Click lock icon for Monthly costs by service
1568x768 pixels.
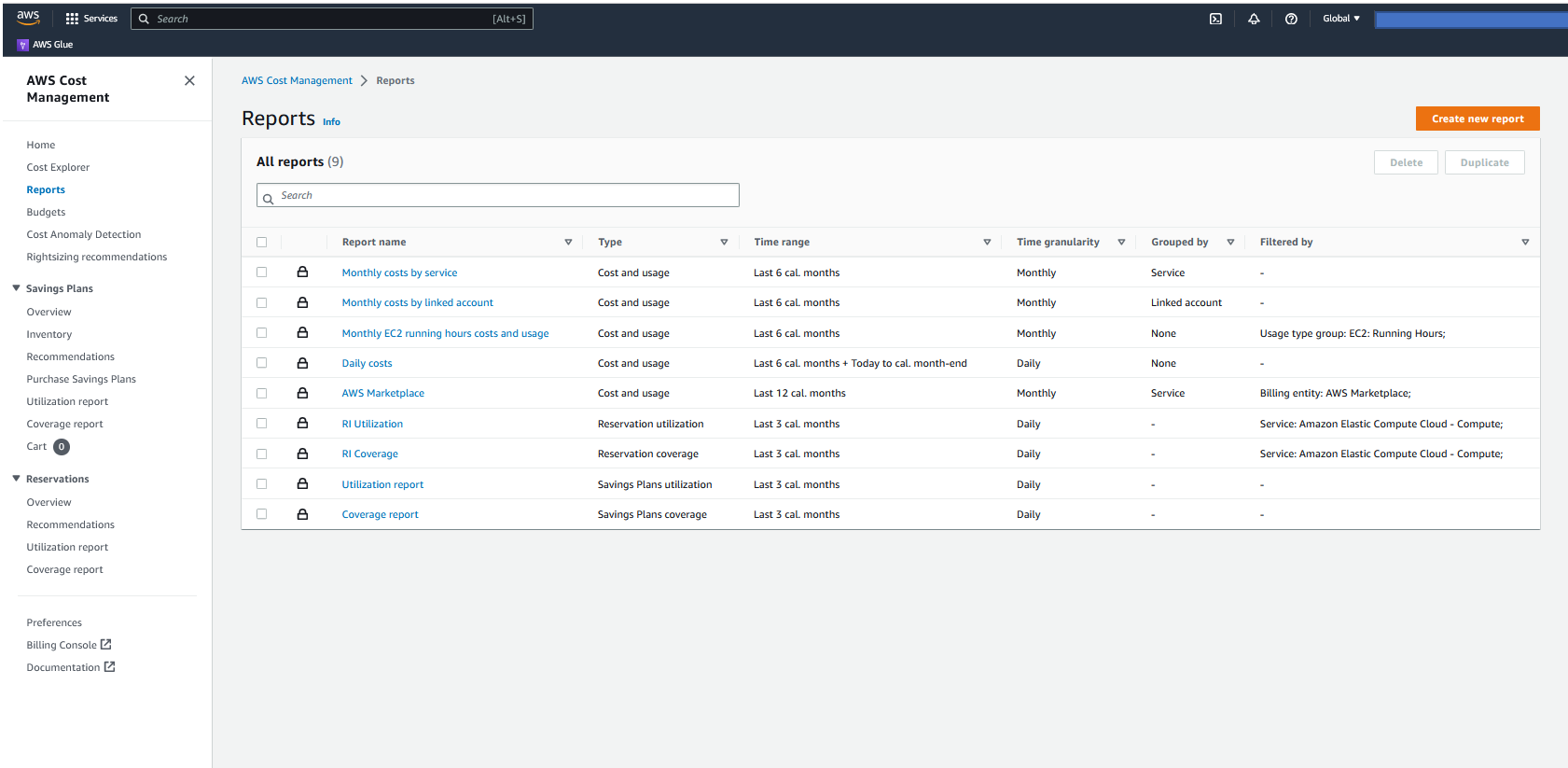[302, 272]
